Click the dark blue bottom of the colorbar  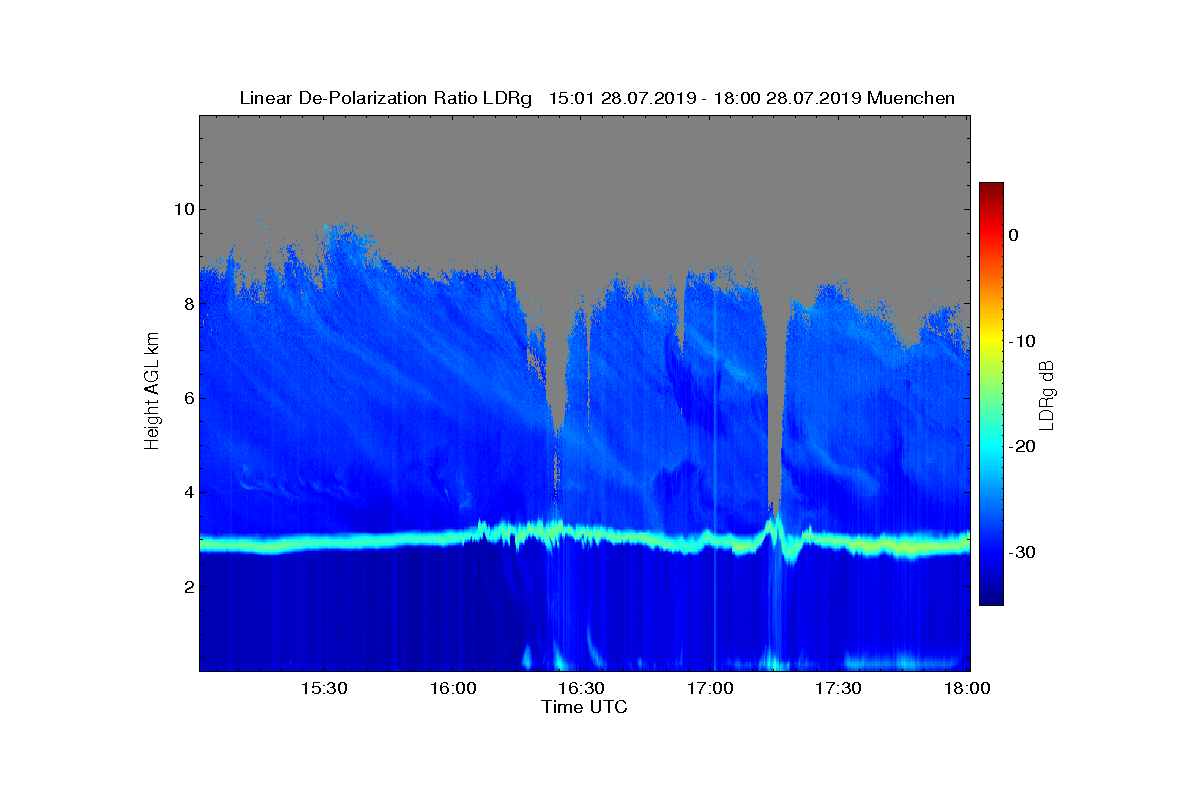991,595
